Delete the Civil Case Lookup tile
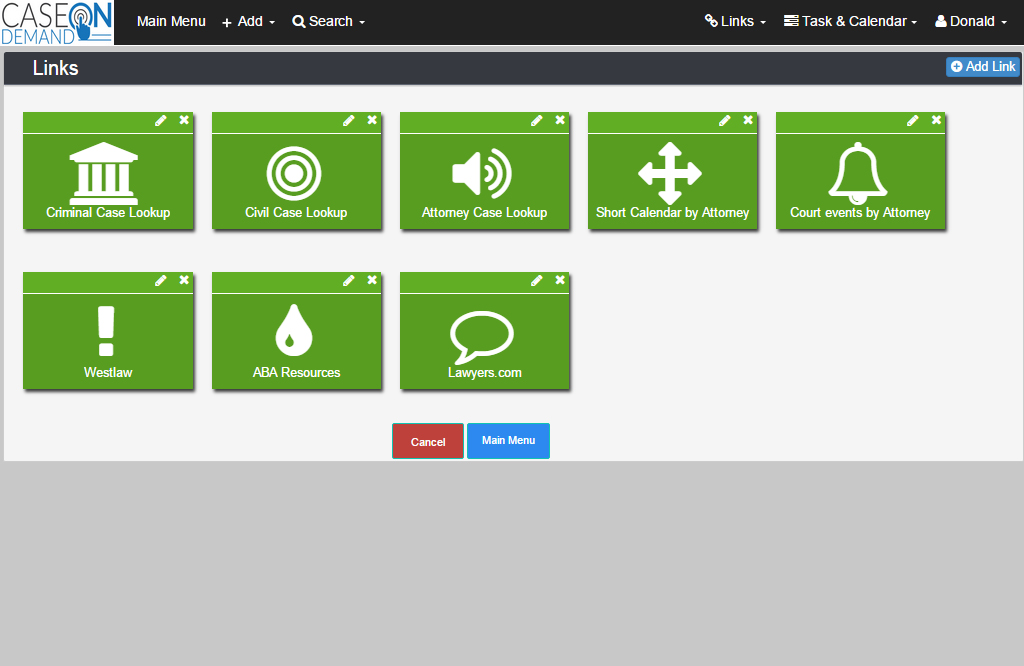Viewport: 1024px width, 666px height. 372,120
